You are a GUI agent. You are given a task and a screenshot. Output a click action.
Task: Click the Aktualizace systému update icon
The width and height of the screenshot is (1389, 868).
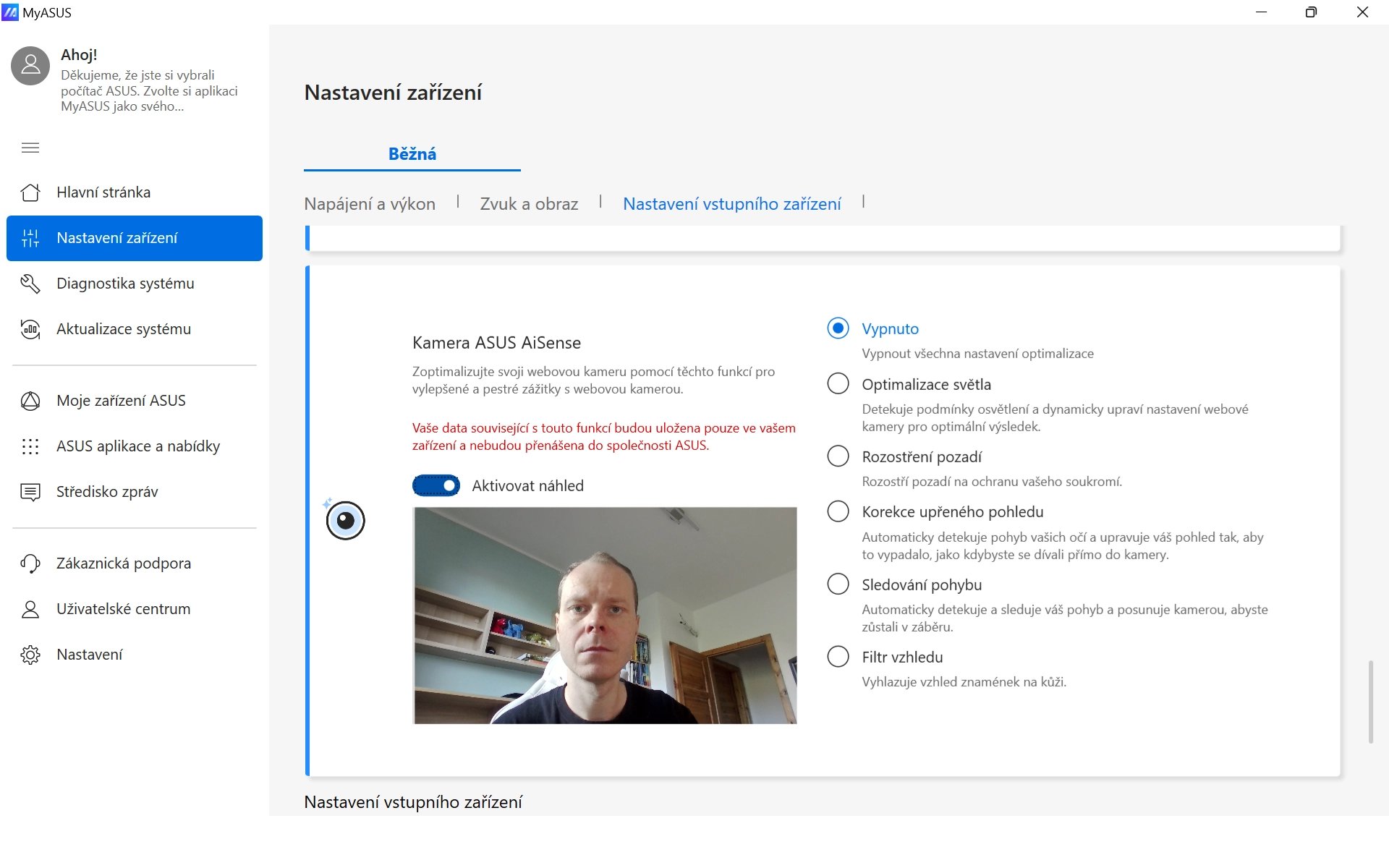pos(30,329)
